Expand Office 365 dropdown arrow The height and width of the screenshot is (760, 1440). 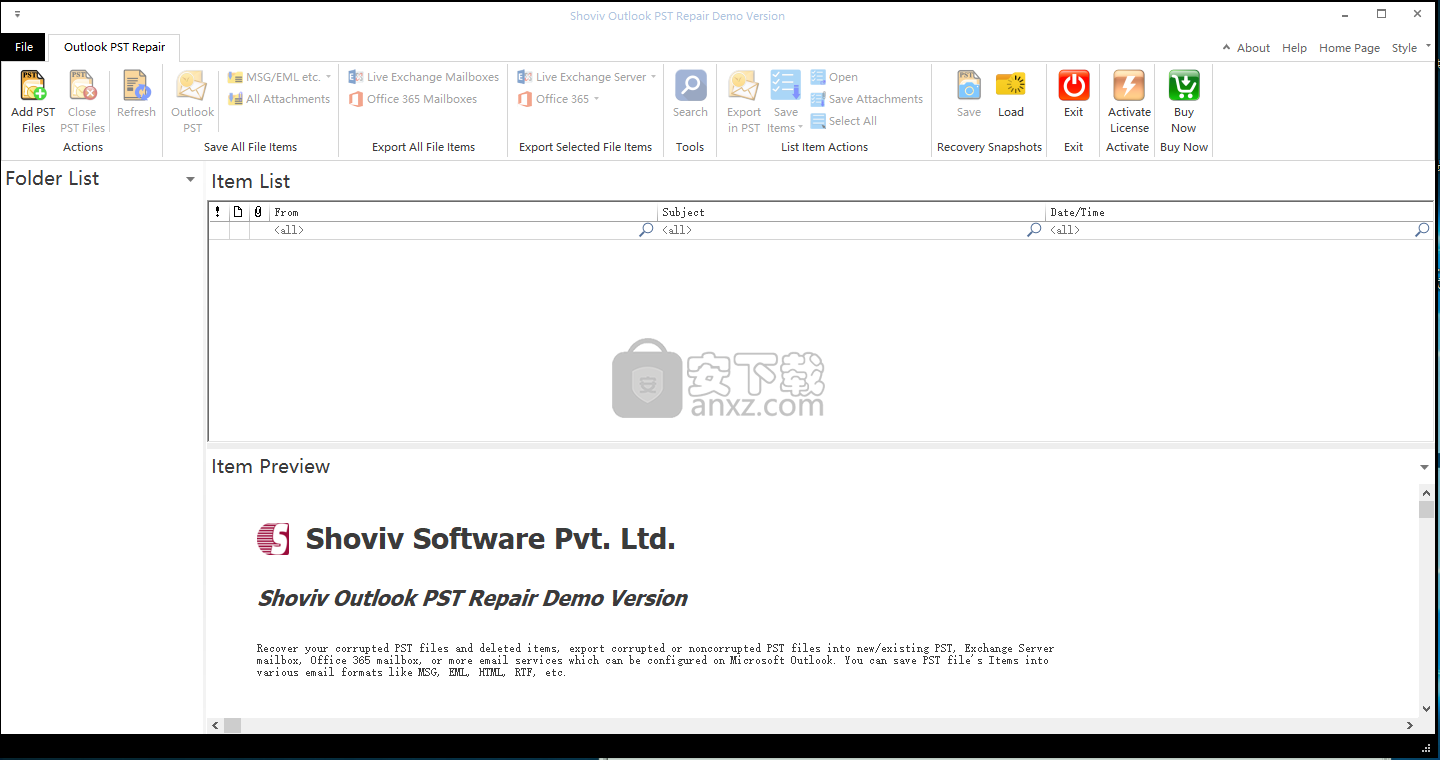click(x=596, y=99)
